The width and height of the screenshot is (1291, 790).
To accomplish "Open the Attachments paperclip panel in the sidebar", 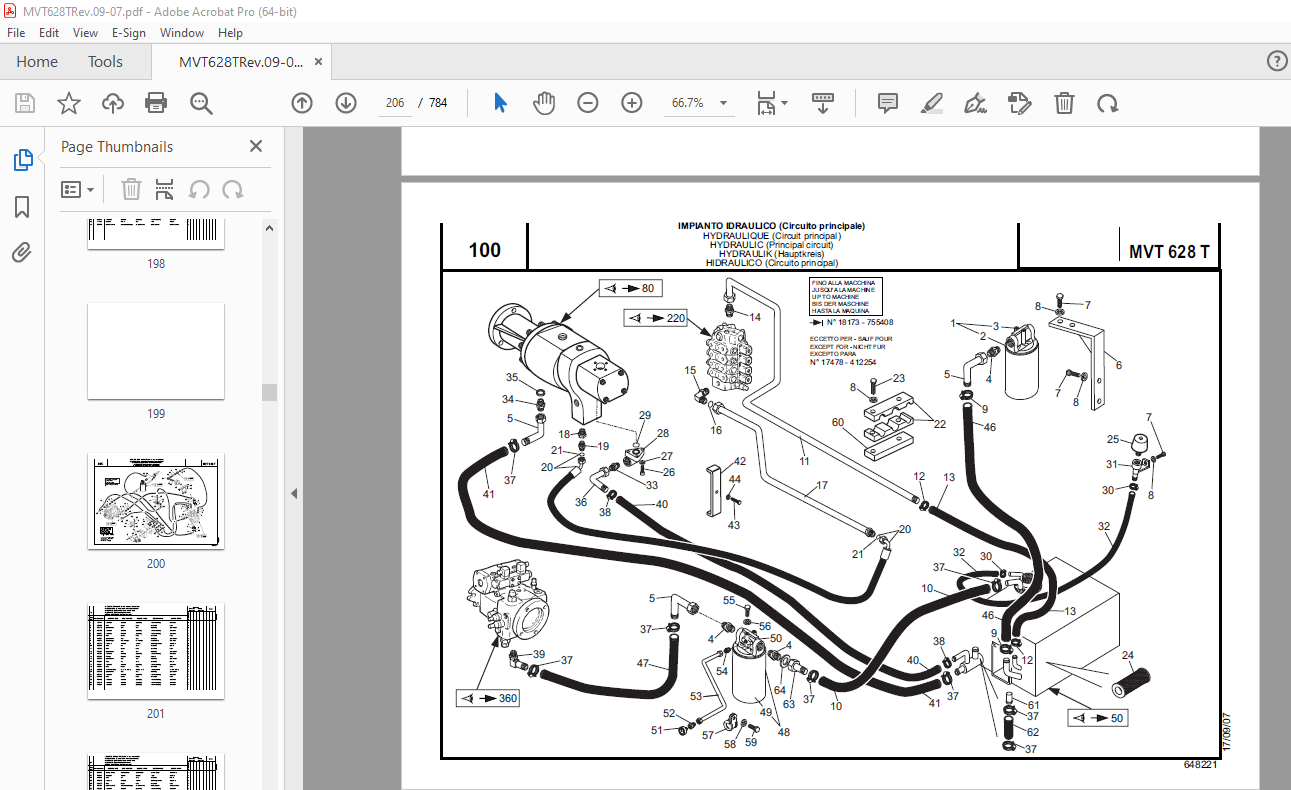I will pos(22,252).
